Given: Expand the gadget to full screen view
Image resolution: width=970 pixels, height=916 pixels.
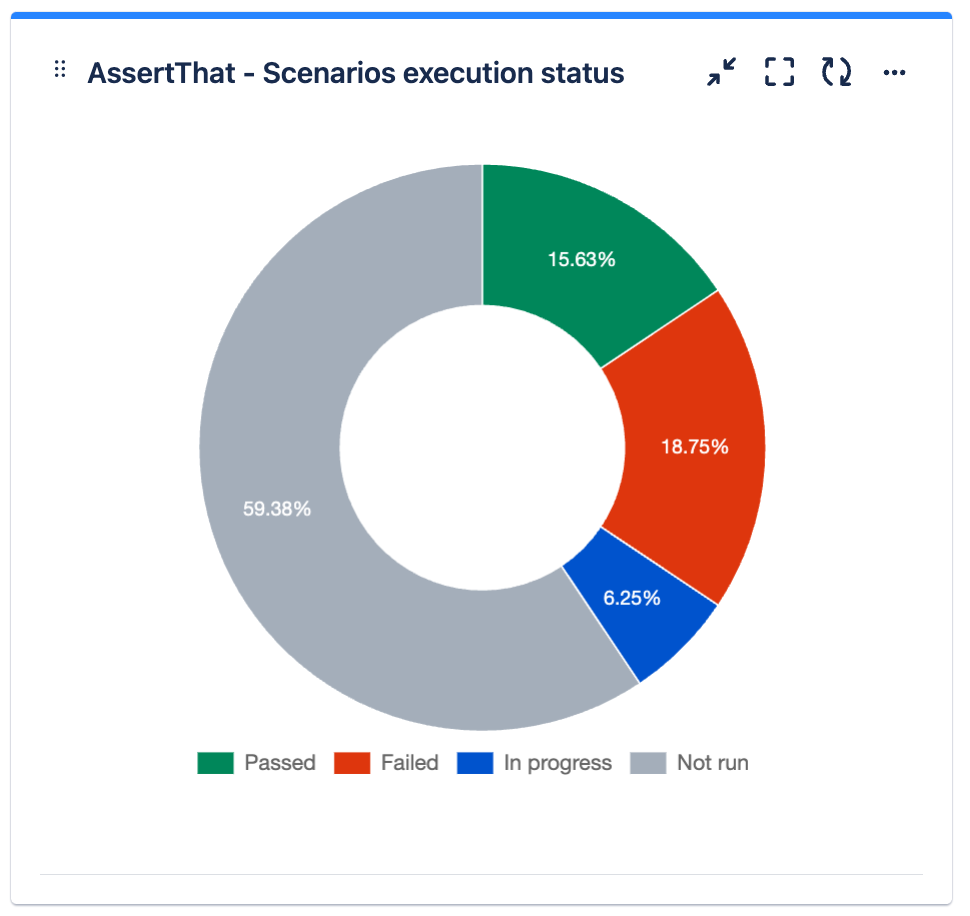Looking at the screenshot, I should tap(778, 72).
